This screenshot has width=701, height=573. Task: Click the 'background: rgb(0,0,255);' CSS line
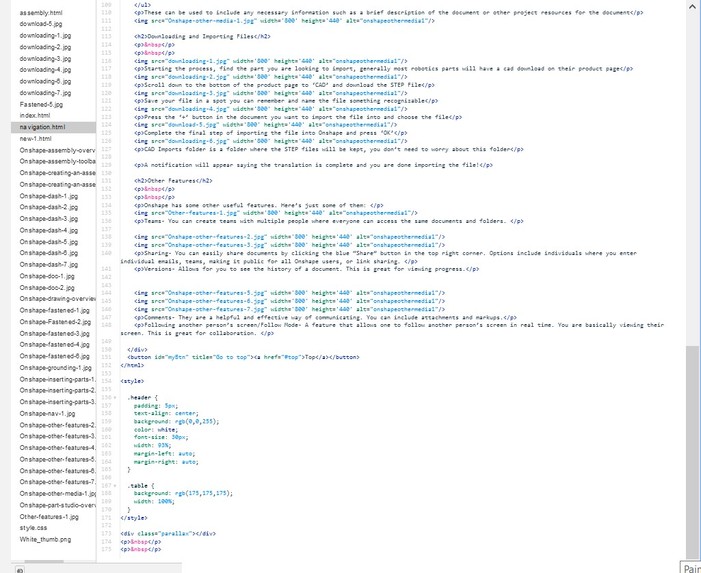tap(177, 421)
